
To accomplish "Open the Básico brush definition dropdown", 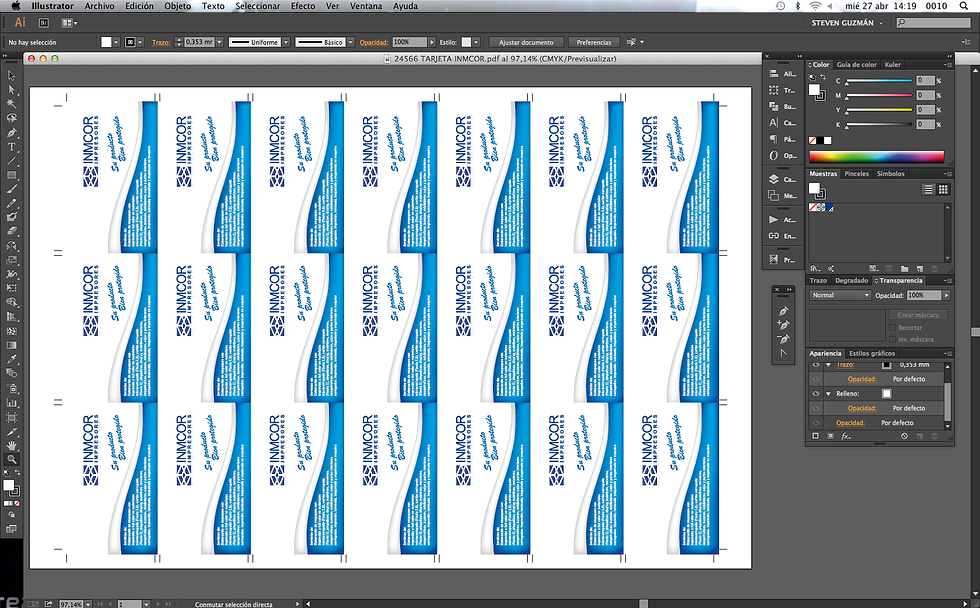I will [x=351, y=42].
